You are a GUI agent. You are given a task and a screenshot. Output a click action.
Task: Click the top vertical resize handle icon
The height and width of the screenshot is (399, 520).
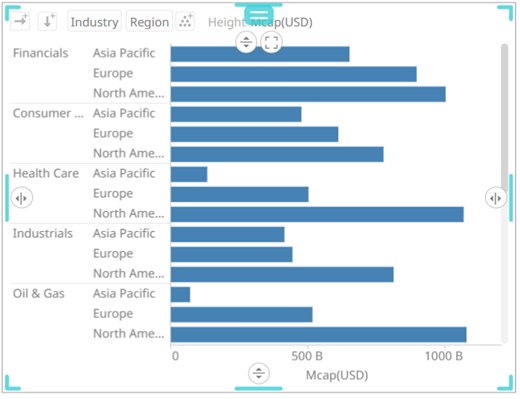[246, 42]
